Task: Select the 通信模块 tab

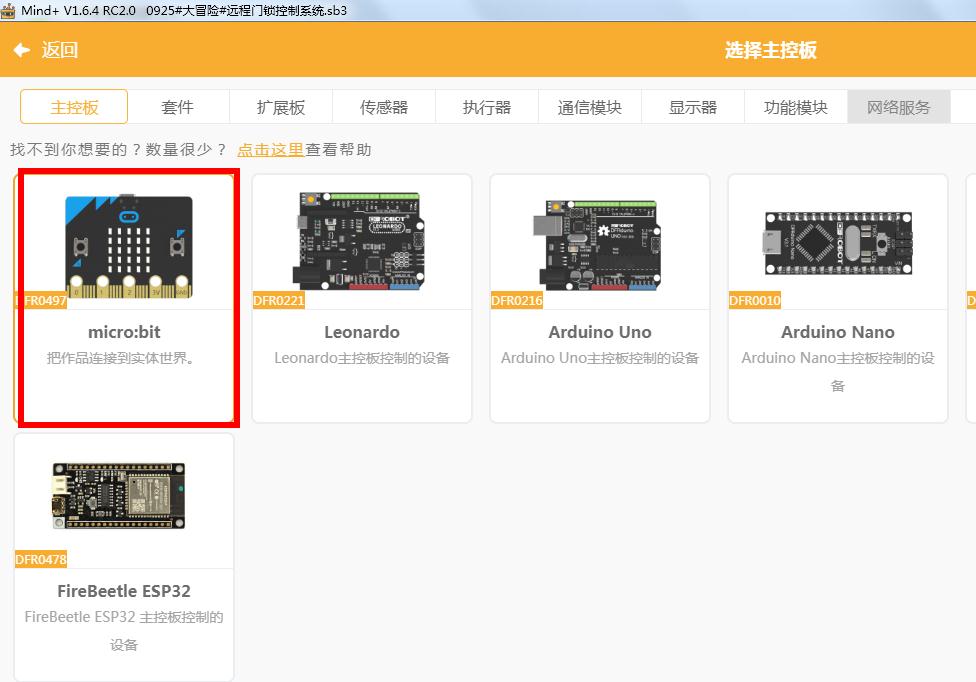Action: (589, 107)
